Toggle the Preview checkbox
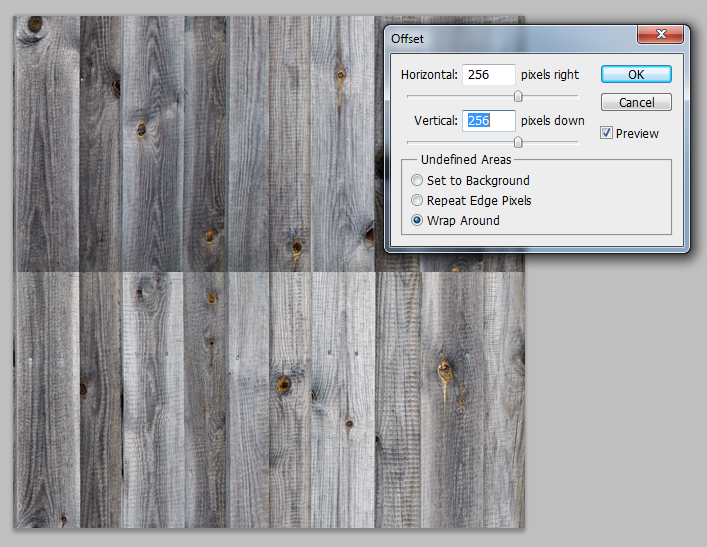The height and width of the screenshot is (547, 707). (x=606, y=133)
